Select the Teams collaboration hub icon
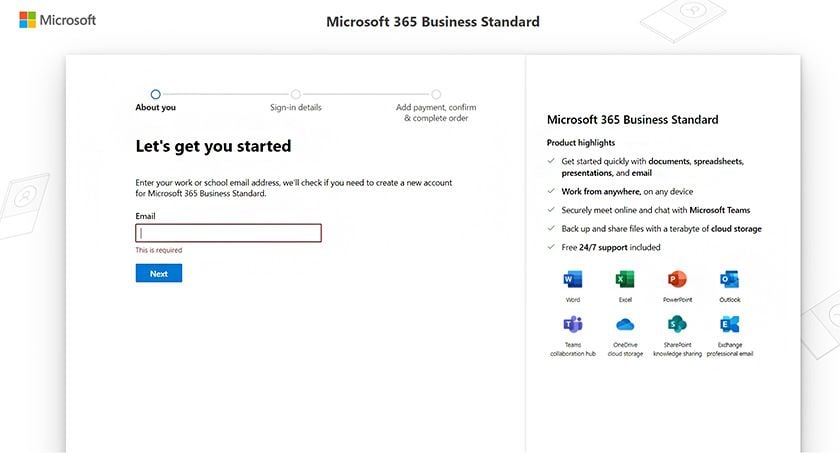 click(x=573, y=324)
